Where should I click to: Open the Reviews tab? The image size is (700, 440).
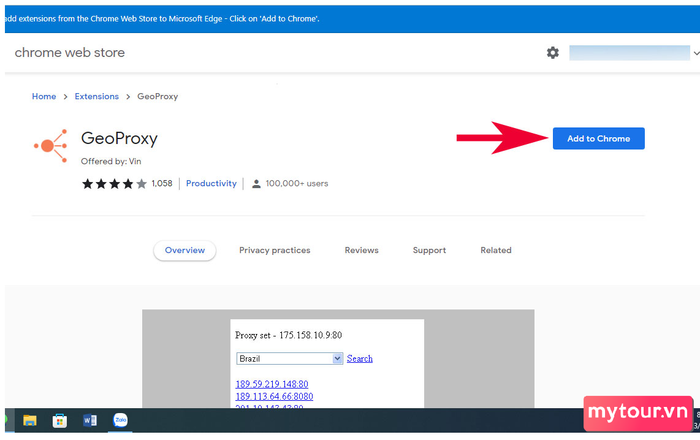coord(362,250)
